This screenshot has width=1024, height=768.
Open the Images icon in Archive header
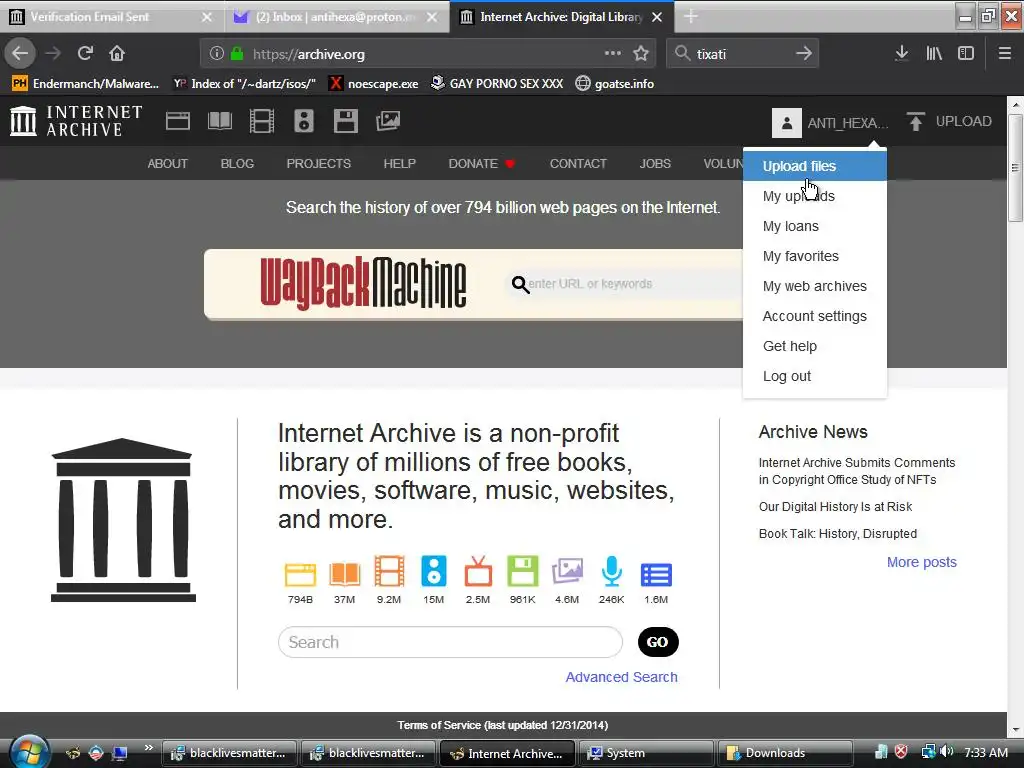388,121
